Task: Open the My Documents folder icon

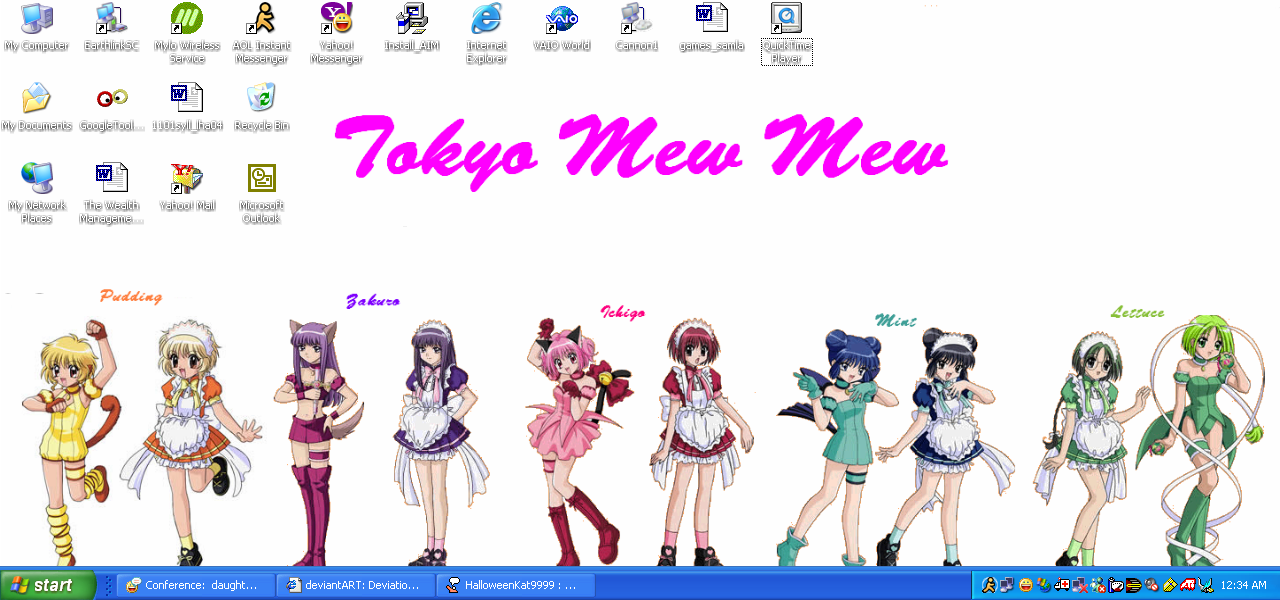Action: pyautogui.click(x=36, y=108)
